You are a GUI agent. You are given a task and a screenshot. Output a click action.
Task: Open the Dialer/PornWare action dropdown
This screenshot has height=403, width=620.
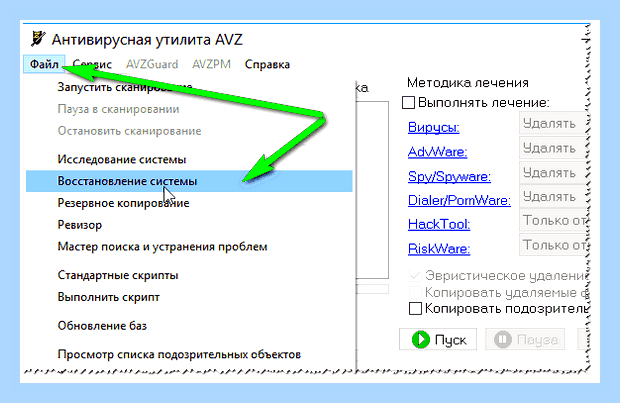click(x=554, y=197)
